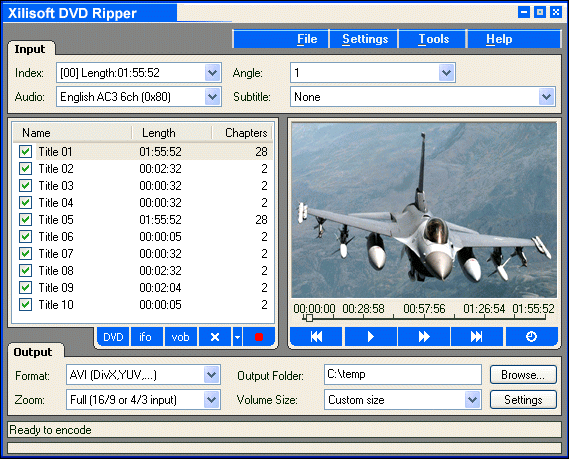Uncheck Title 06 checkbox
The image size is (569, 459).
pos(25,237)
